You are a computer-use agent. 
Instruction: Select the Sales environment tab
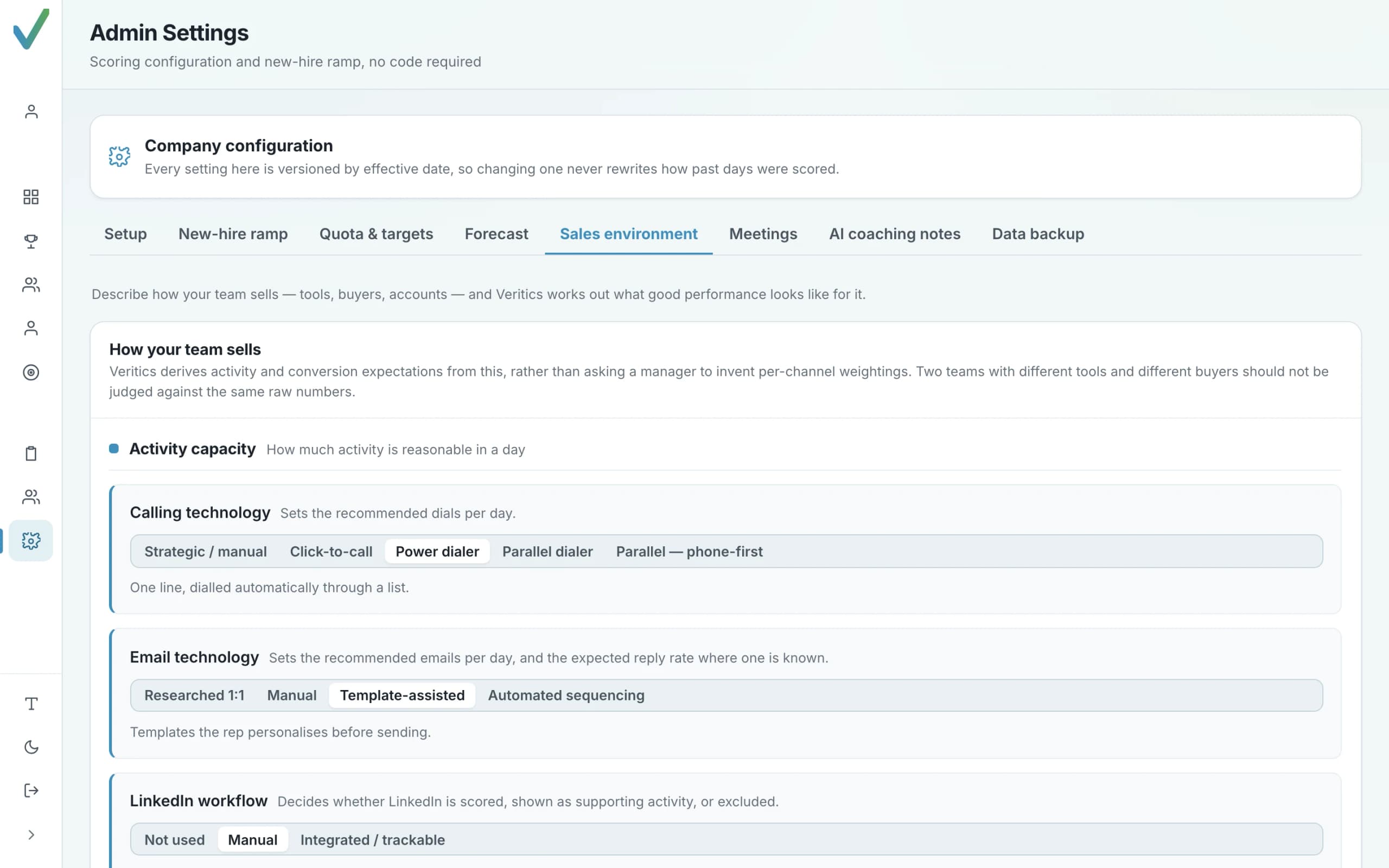click(x=628, y=234)
